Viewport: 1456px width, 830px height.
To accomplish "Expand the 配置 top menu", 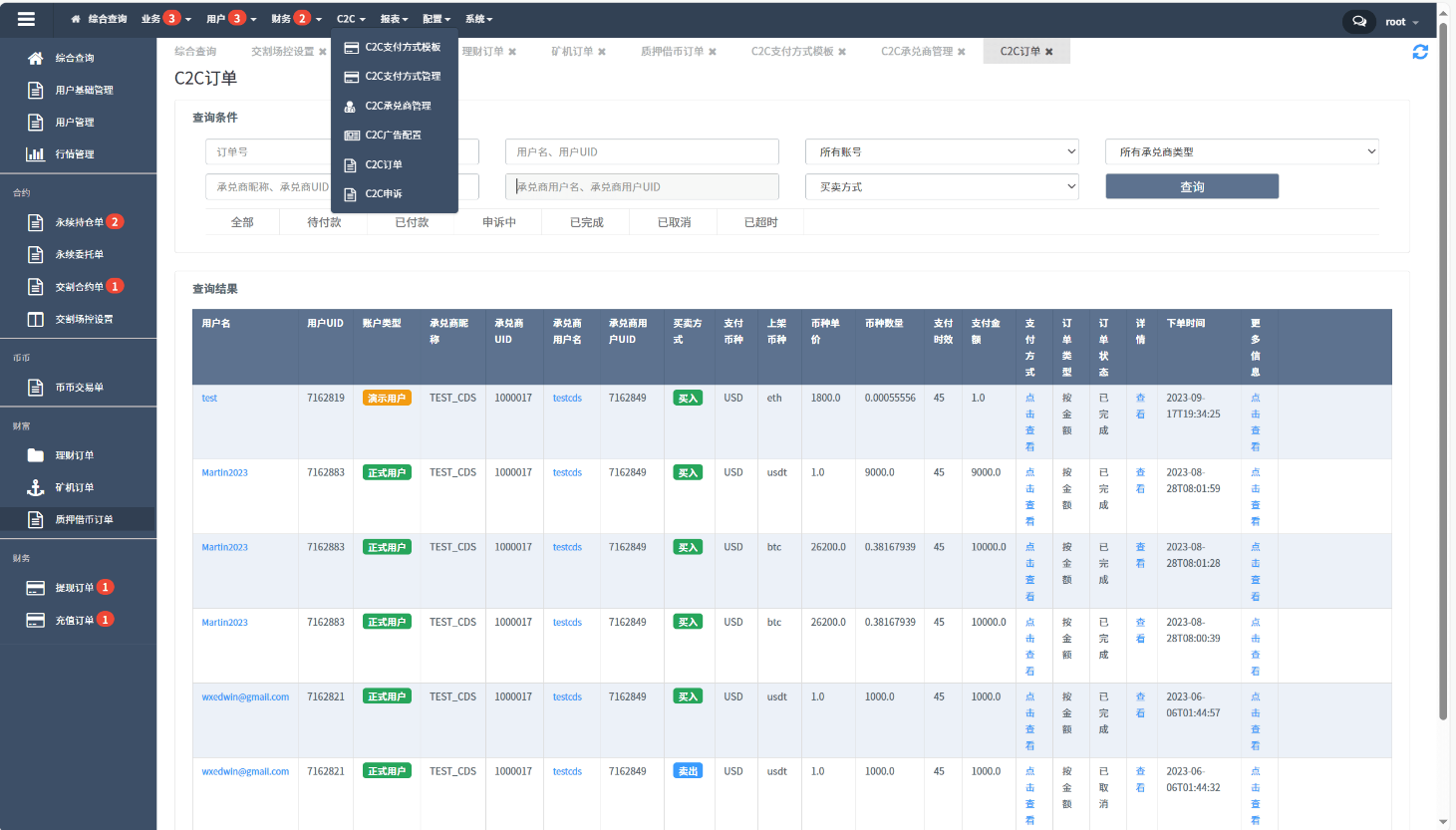I will pyautogui.click(x=437, y=19).
